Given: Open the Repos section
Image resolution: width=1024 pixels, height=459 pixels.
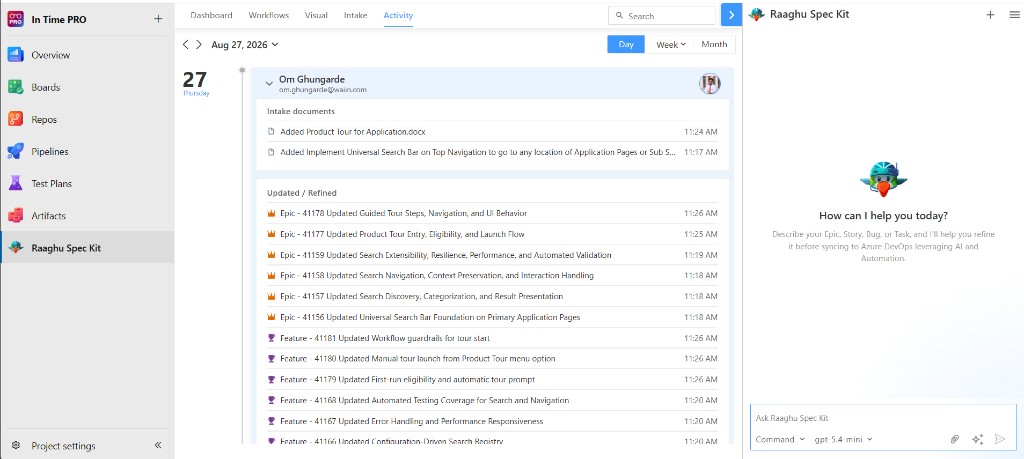Looking at the screenshot, I should click(x=87, y=119).
